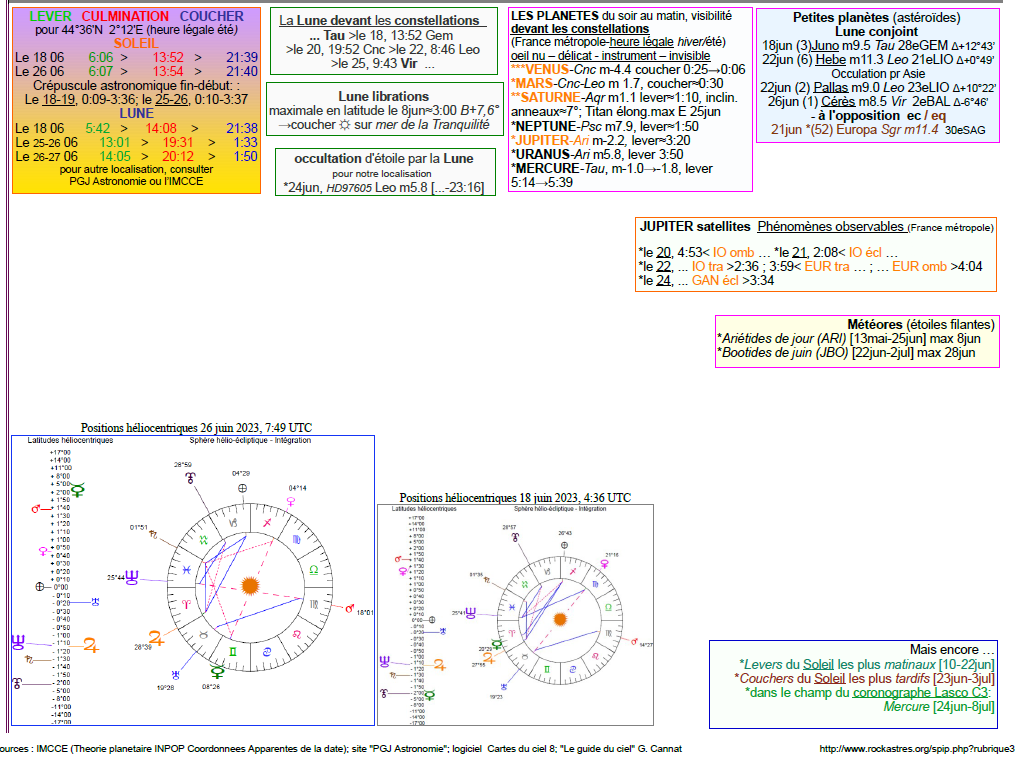Click 'mer de la Tranquillité' text
1022x762 pixels.
(432, 125)
